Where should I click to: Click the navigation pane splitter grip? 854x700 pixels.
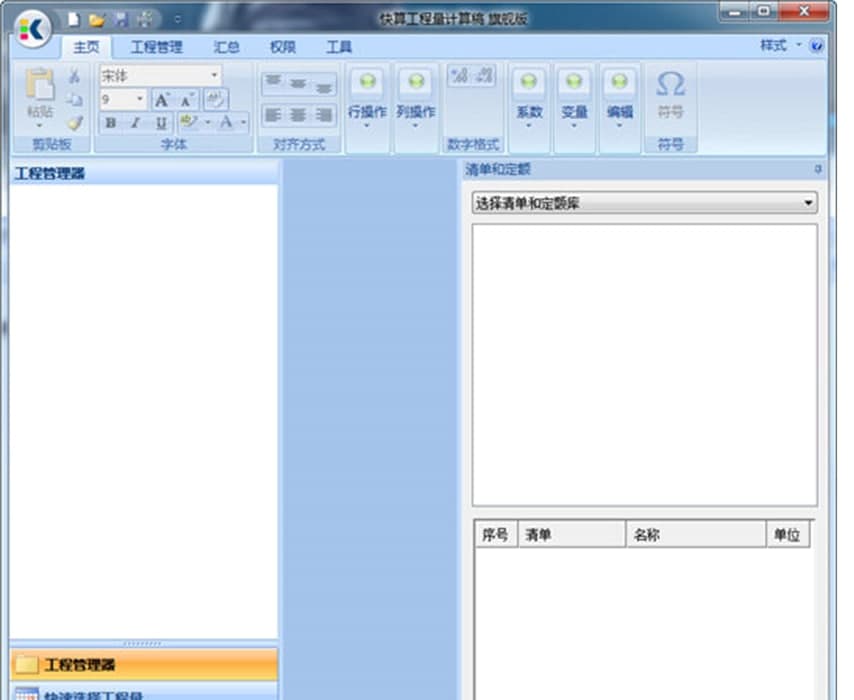(143, 644)
